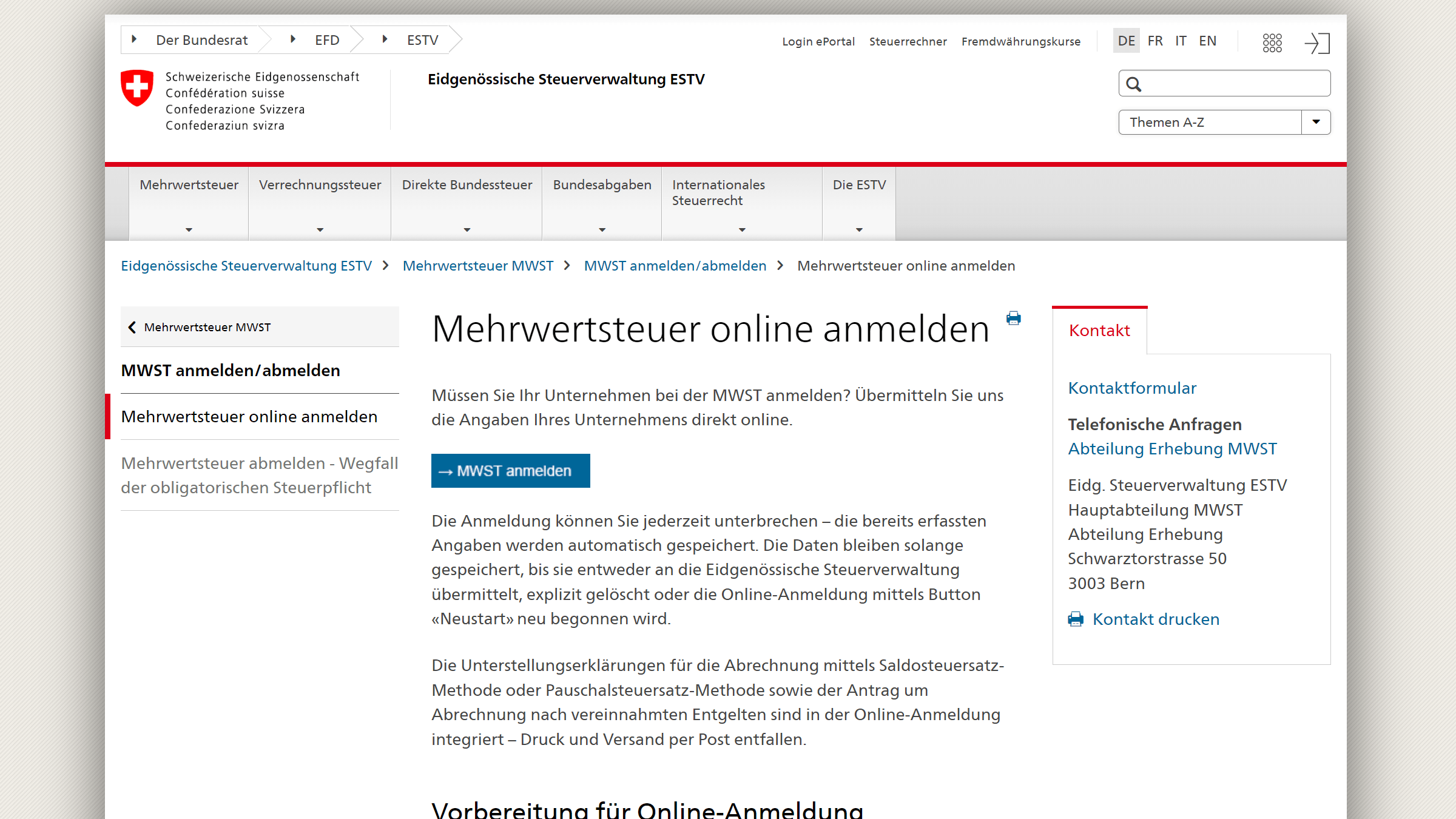Click back chevron beside Mehrwertsteuer MWST
Image resolution: width=1456 pixels, height=819 pixels.
[132, 328]
